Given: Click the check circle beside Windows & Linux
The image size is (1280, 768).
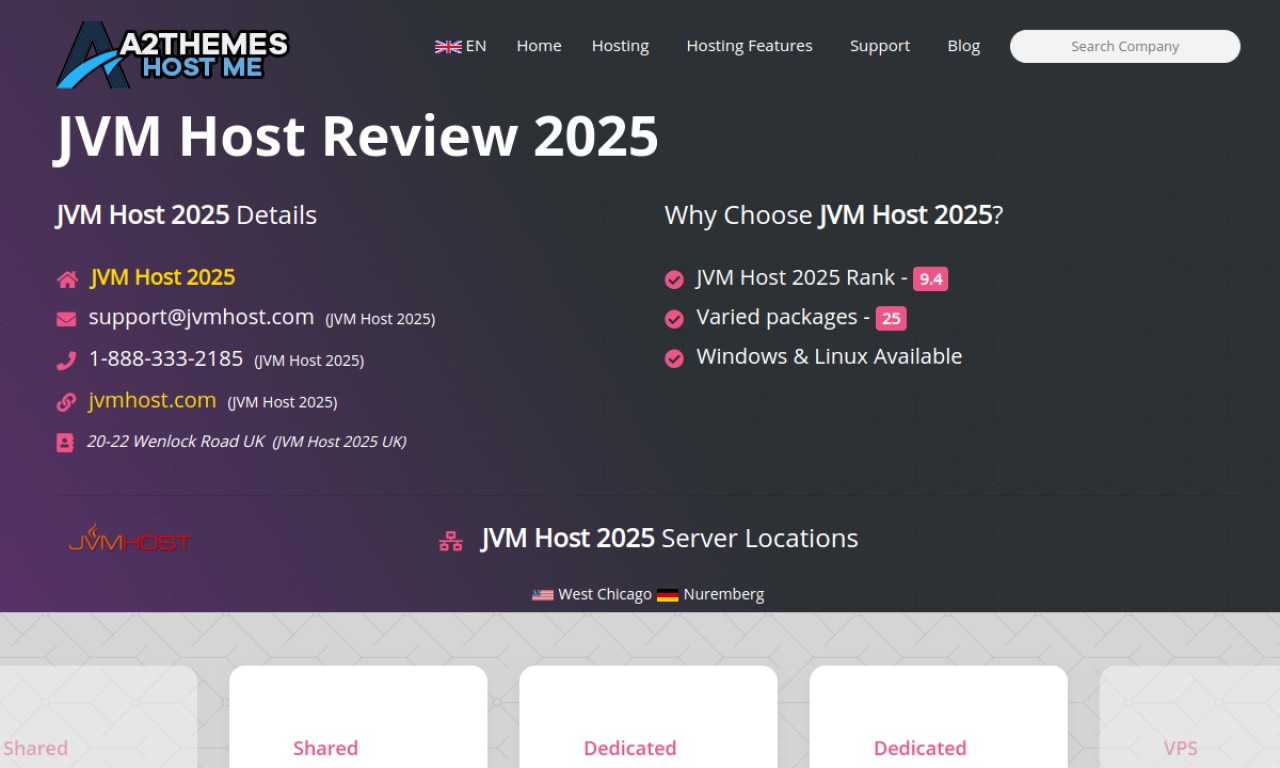Looking at the screenshot, I should tap(674, 358).
